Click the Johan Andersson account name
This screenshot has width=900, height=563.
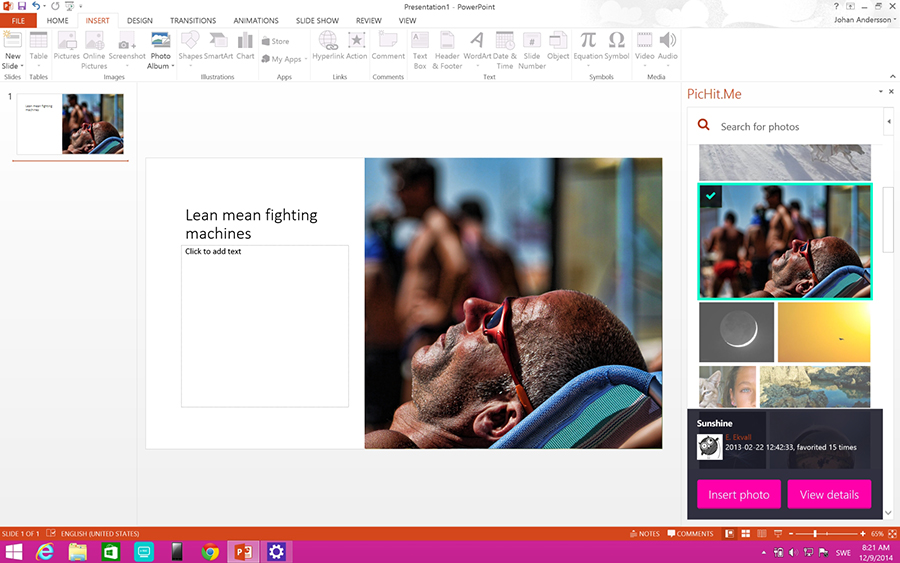pyautogui.click(x=862, y=20)
